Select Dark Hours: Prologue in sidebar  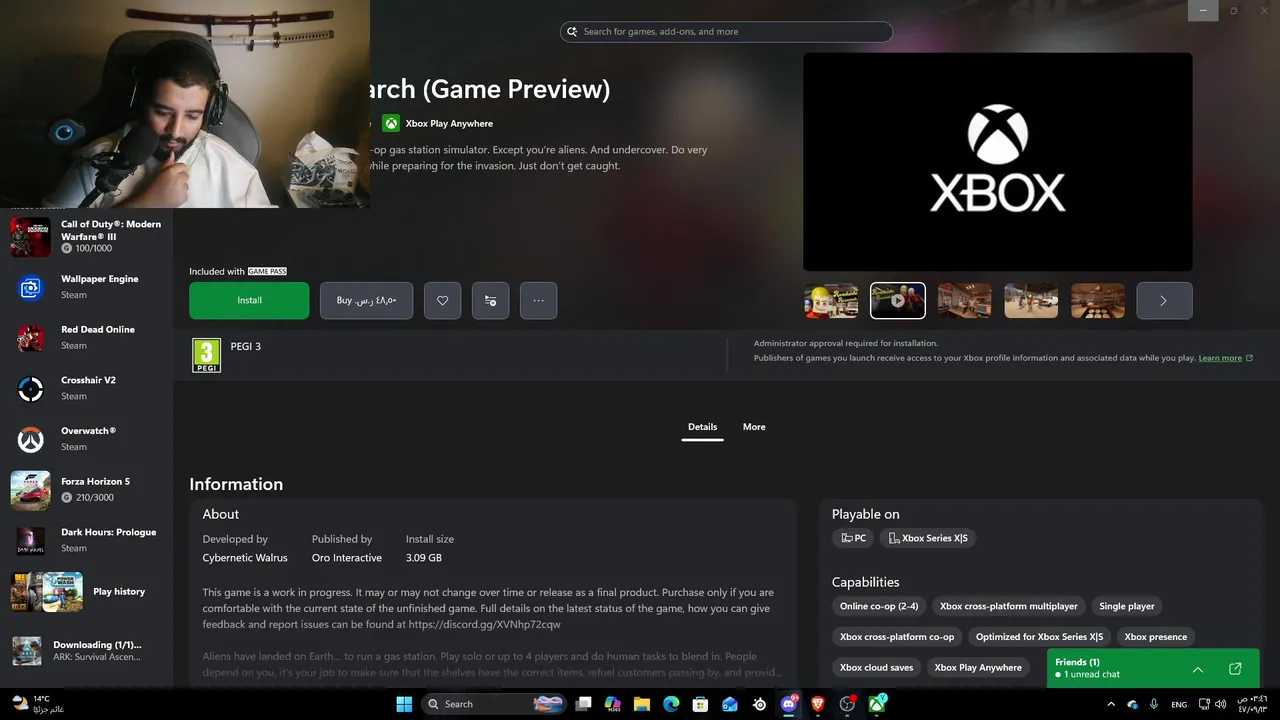(86, 540)
